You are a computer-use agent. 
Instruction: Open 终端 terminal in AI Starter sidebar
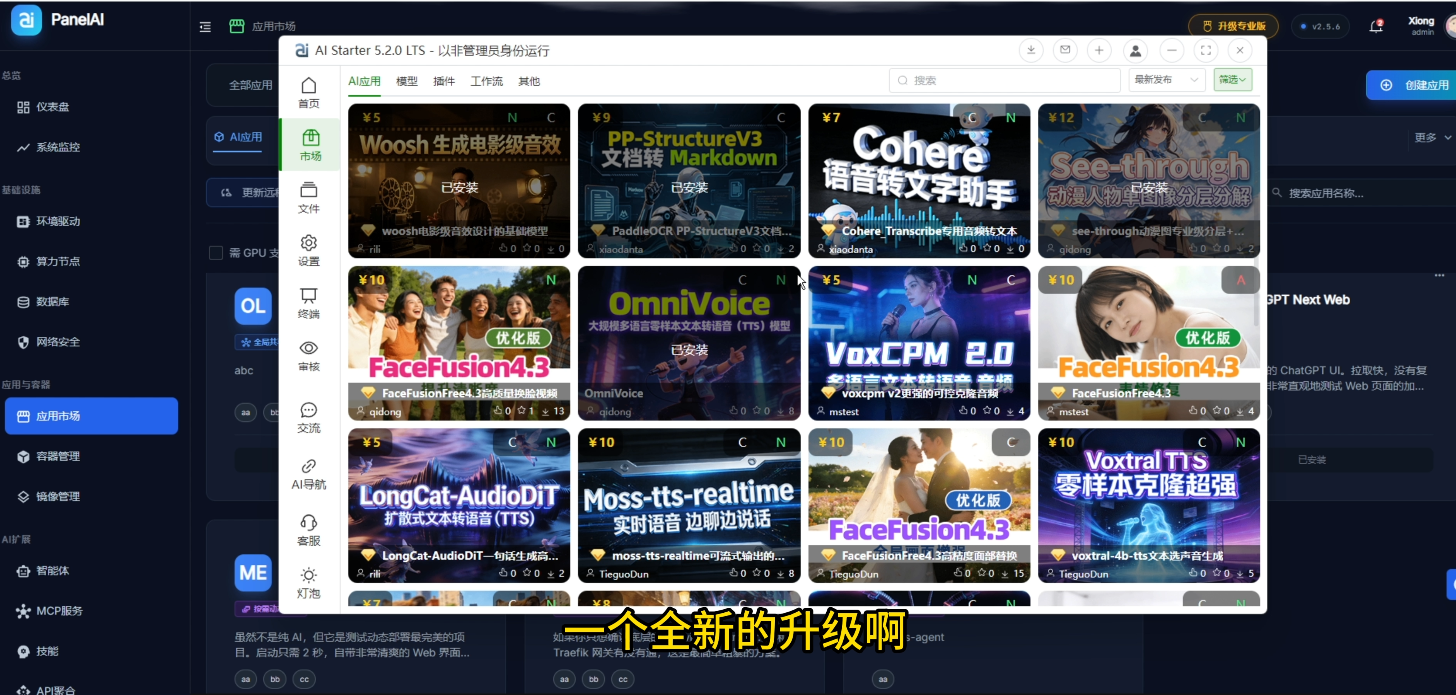point(309,303)
